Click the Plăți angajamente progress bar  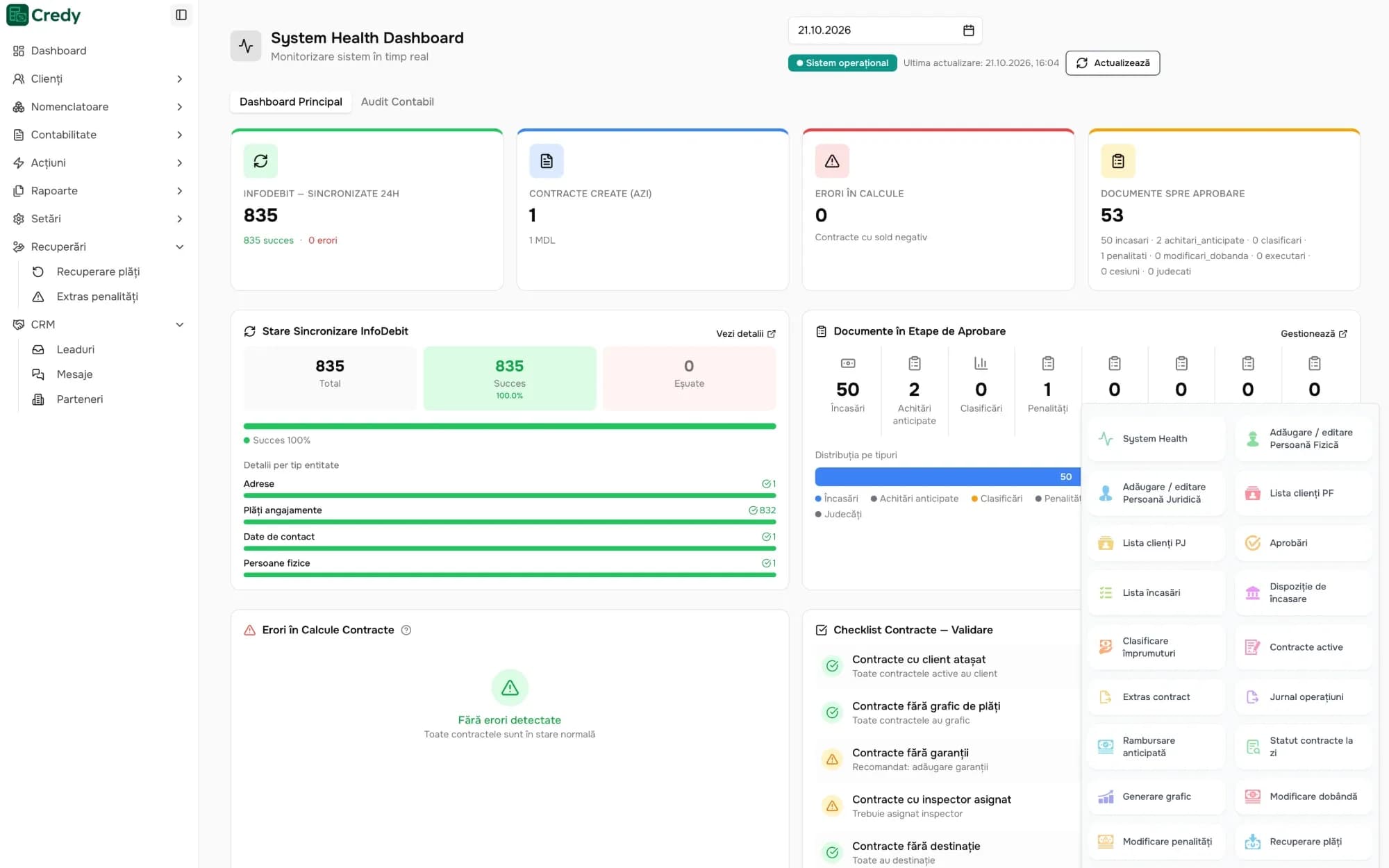510,522
